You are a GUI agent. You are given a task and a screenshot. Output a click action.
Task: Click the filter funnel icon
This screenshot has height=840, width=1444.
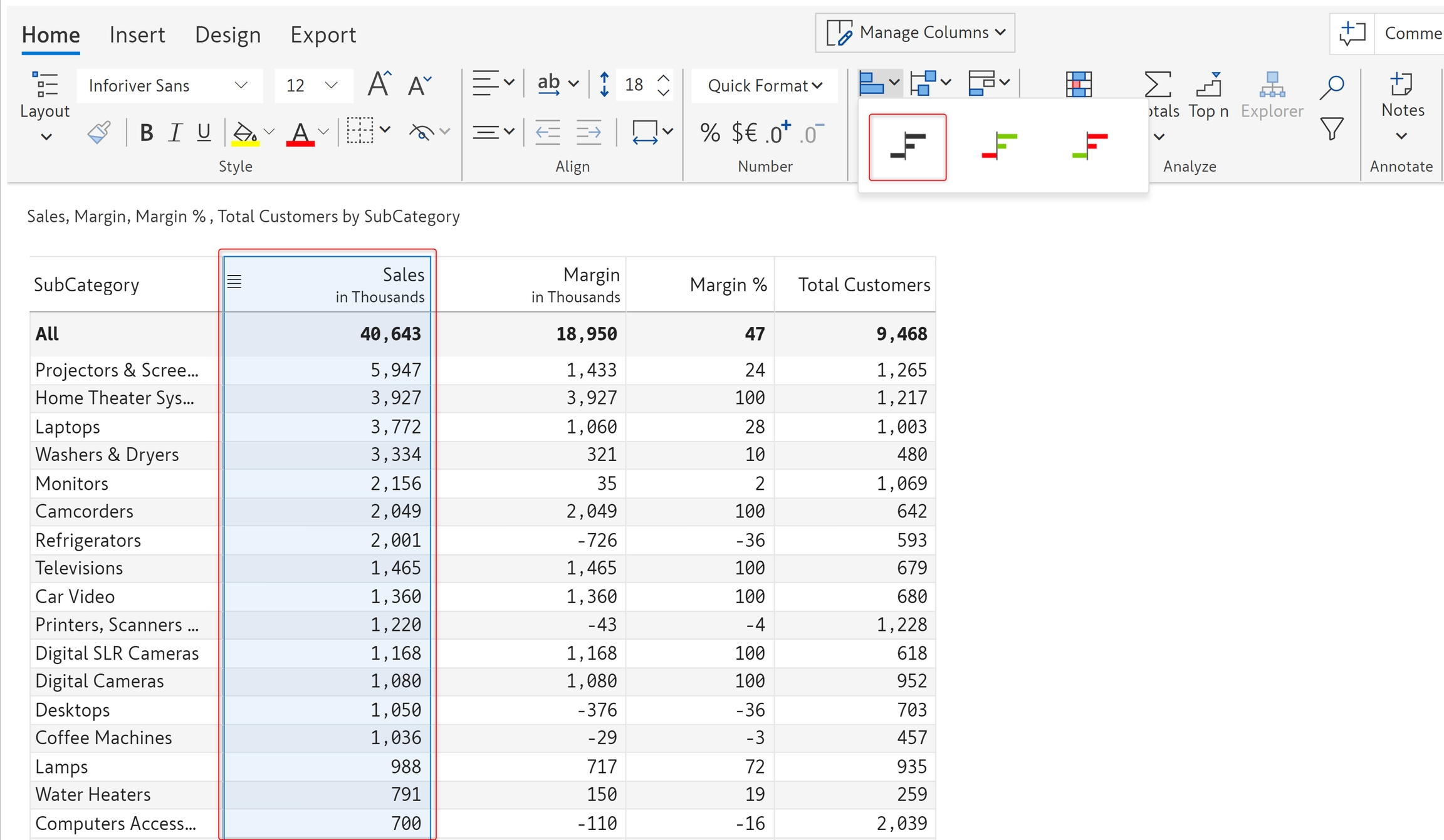1331,129
